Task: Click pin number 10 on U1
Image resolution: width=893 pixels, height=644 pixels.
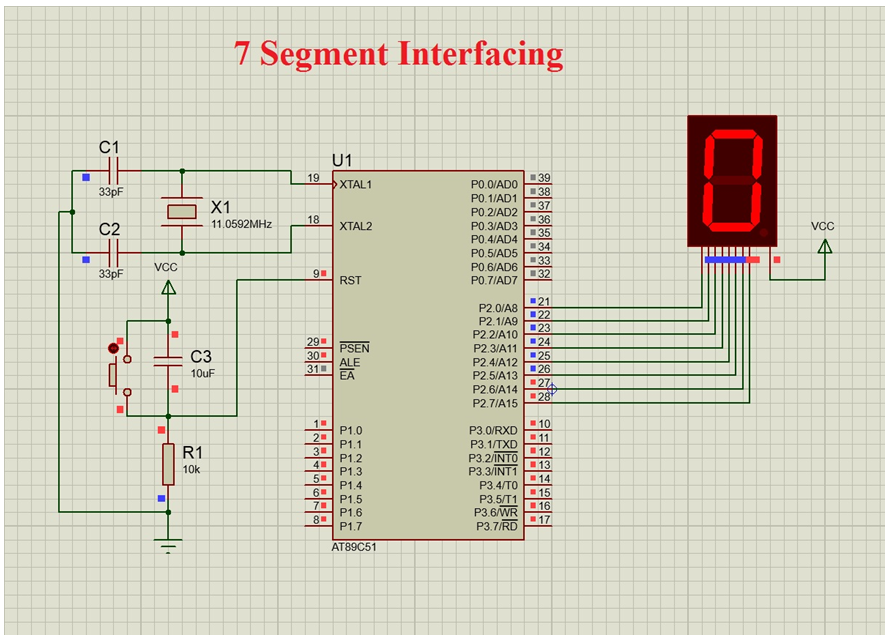Action: pyautogui.click(x=544, y=424)
